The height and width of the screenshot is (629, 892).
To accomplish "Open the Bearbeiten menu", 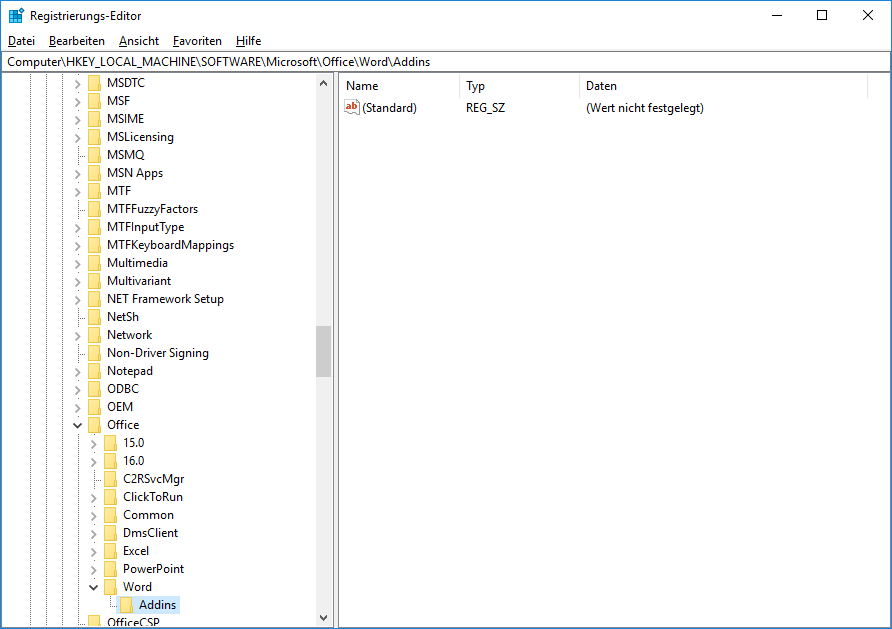I will point(76,40).
